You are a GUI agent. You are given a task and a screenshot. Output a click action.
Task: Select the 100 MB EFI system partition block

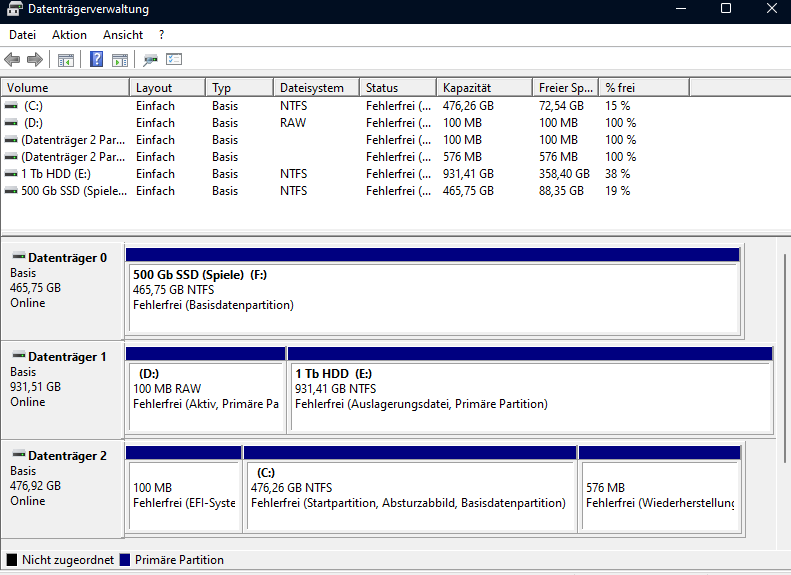(x=184, y=489)
